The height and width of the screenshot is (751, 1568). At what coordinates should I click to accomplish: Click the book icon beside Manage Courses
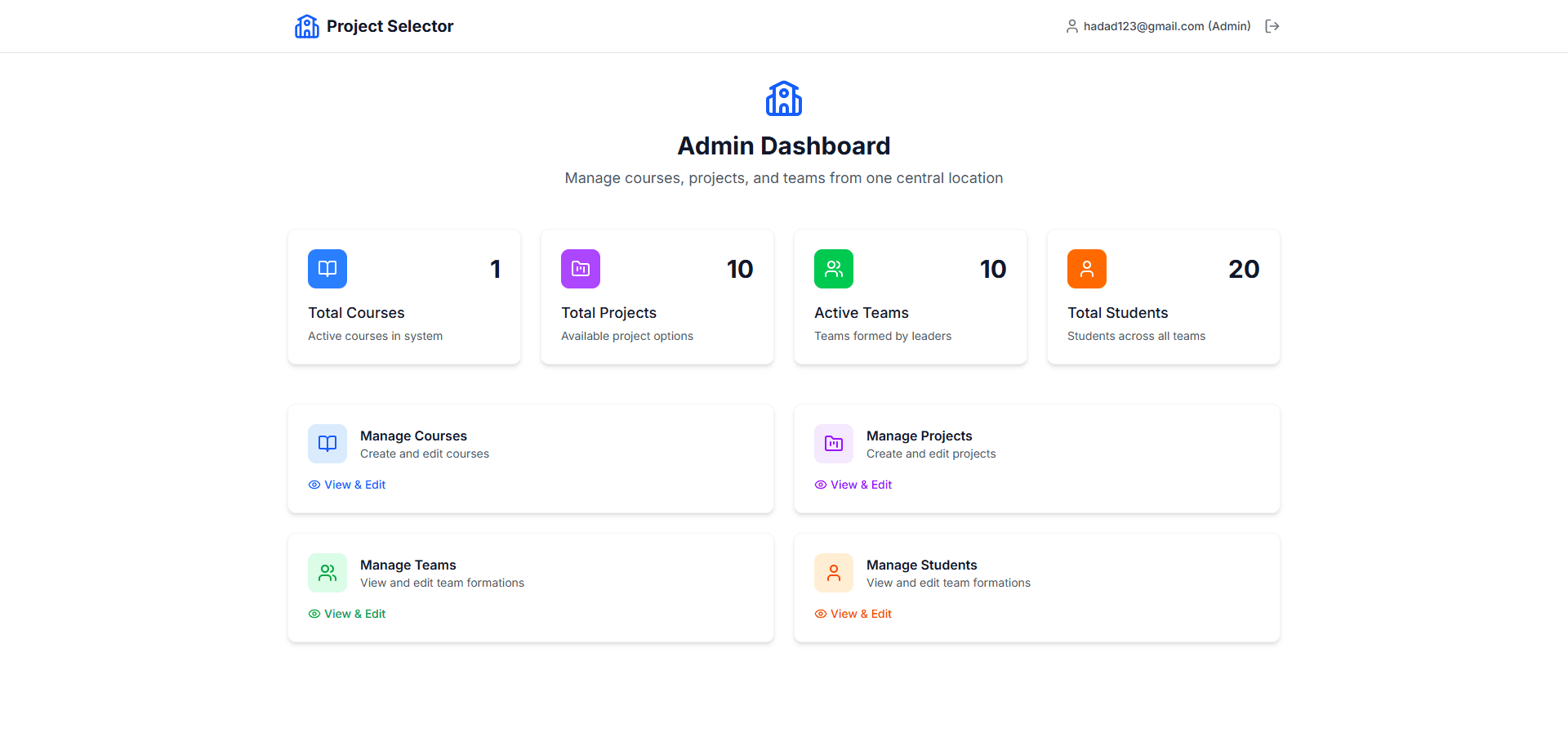pos(327,443)
